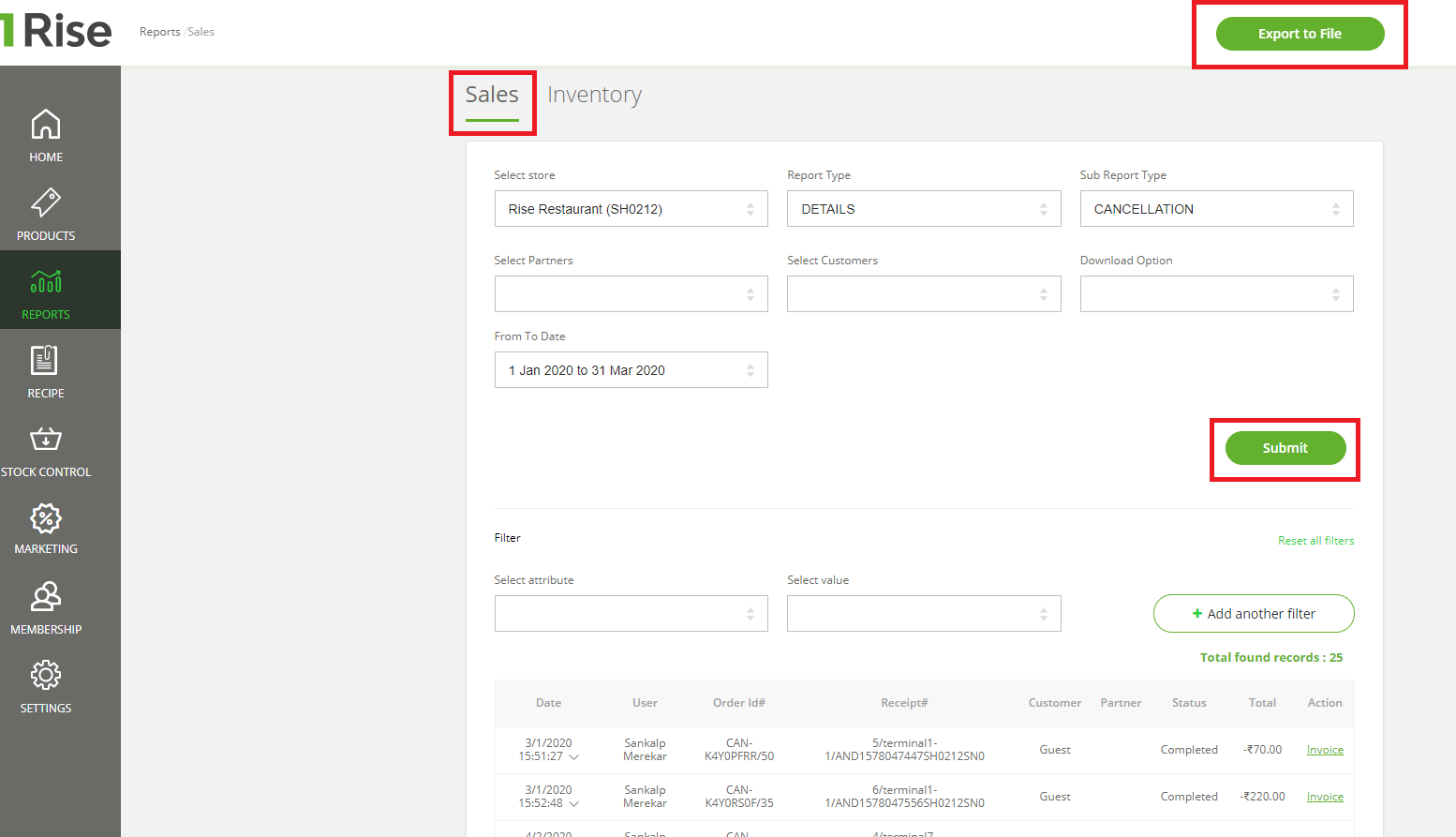Click the Sales breadcrumb
Viewport: 1456px width, 837px height.
[201, 32]
